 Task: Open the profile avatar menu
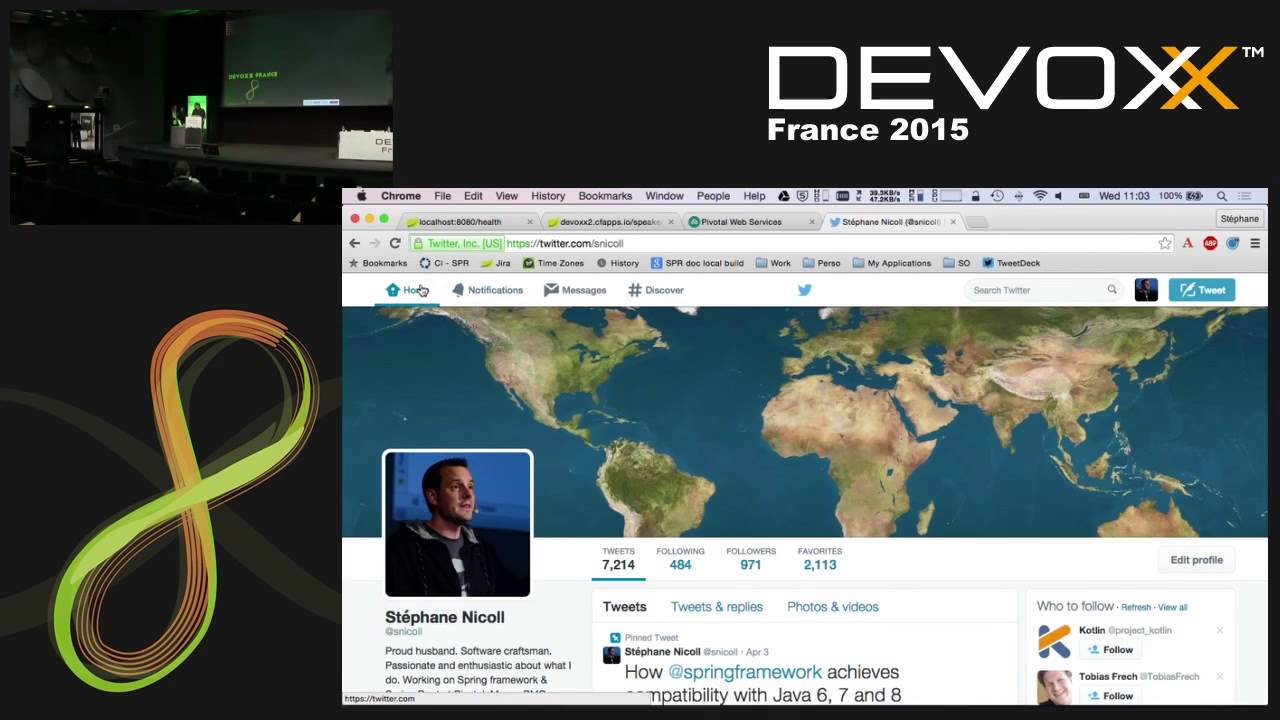1146,290
